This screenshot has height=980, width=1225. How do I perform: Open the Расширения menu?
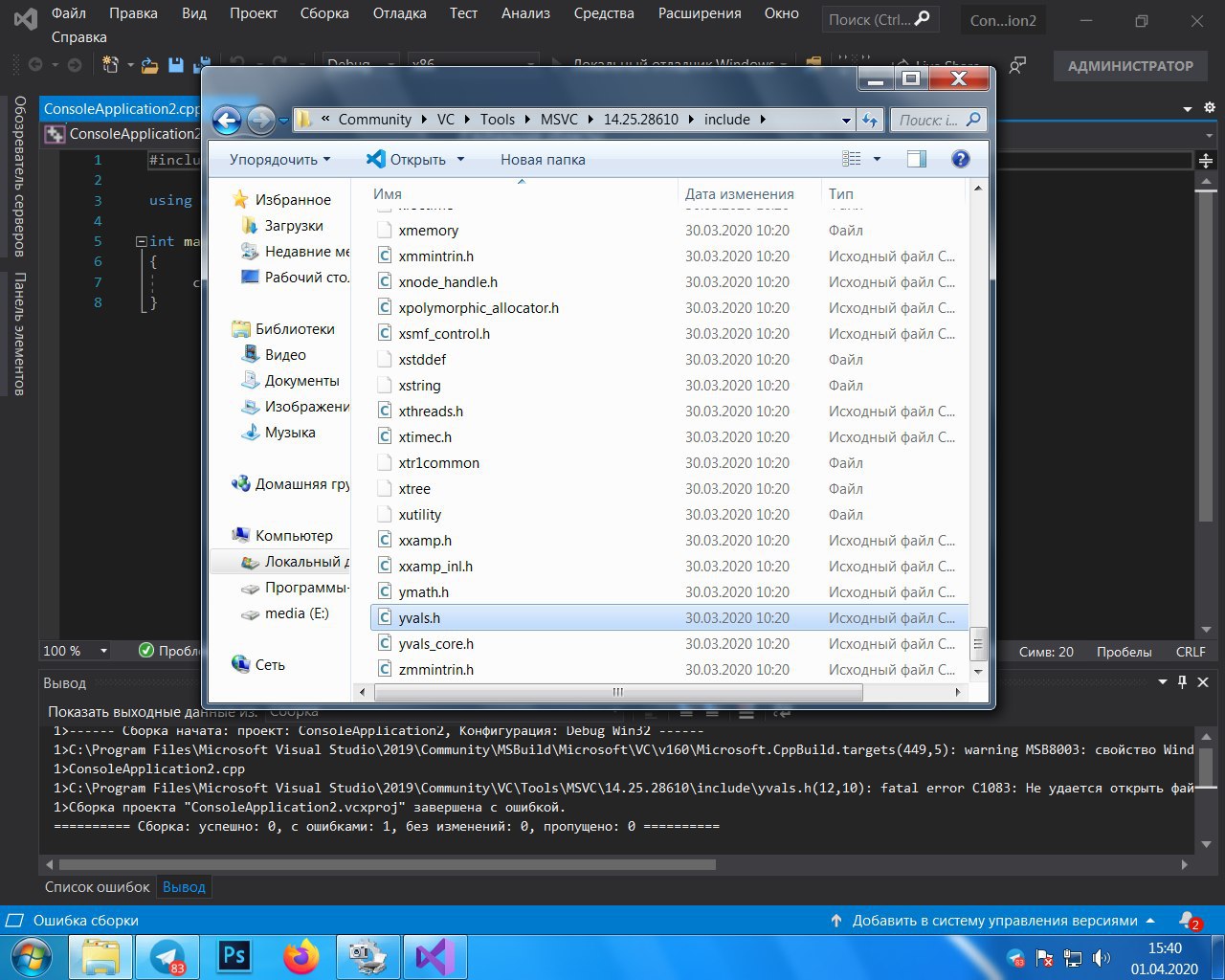[700, 13]
